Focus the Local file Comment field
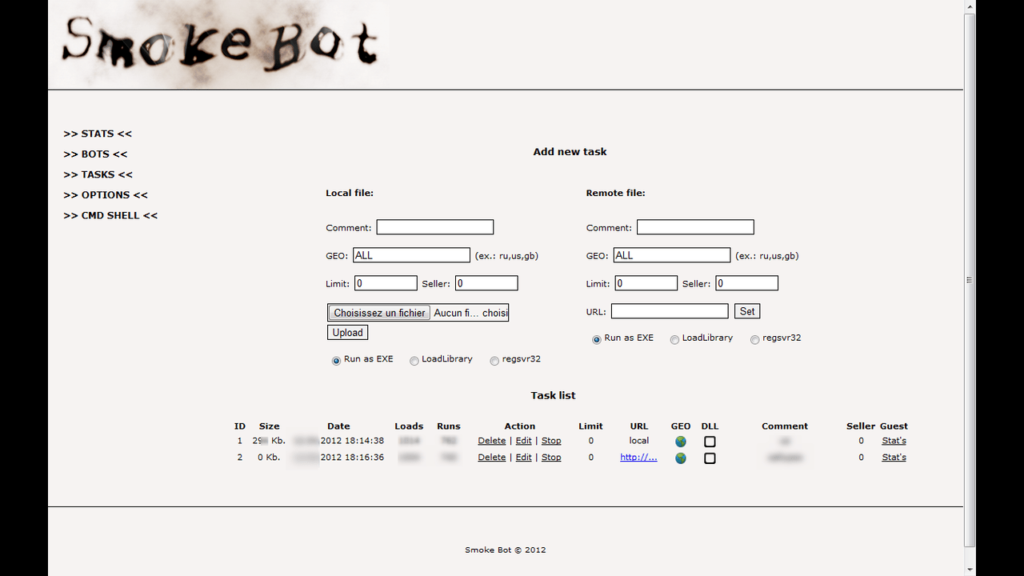The image size is (1024, 576). [435, 227]
